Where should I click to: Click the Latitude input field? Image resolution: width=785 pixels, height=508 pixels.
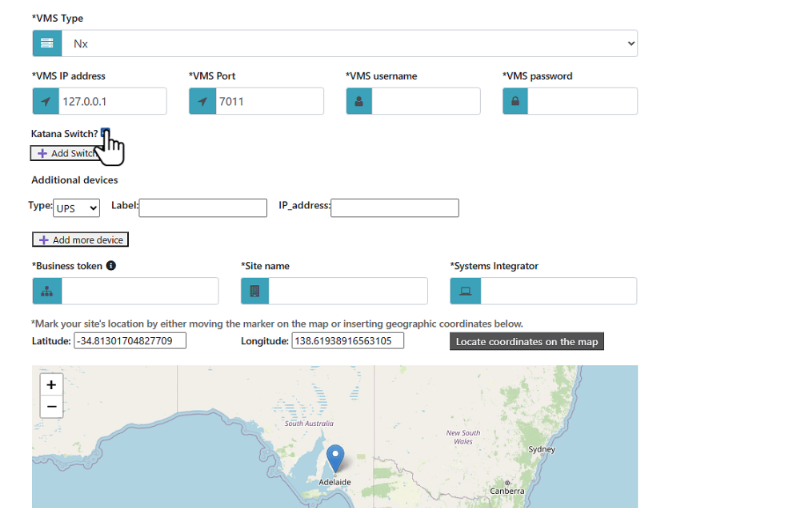click(130, 341)
